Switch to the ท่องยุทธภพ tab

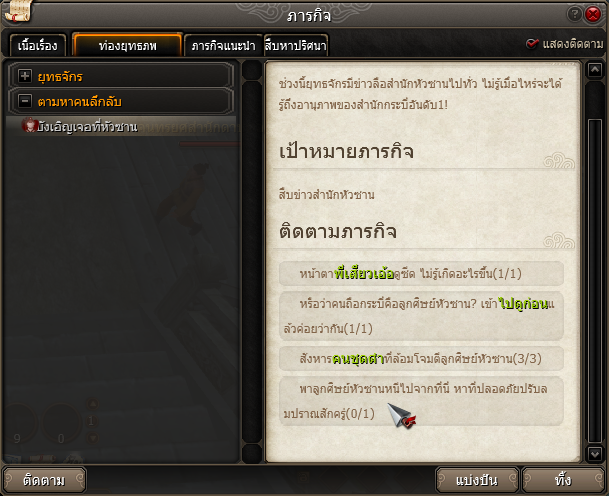(127, 45)
